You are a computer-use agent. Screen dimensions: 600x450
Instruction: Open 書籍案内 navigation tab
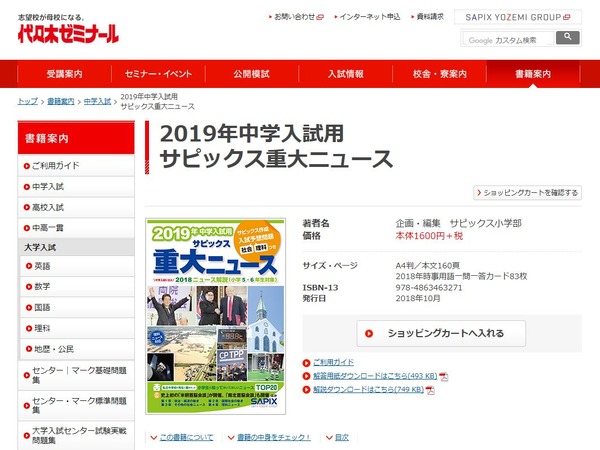(533, 74)
